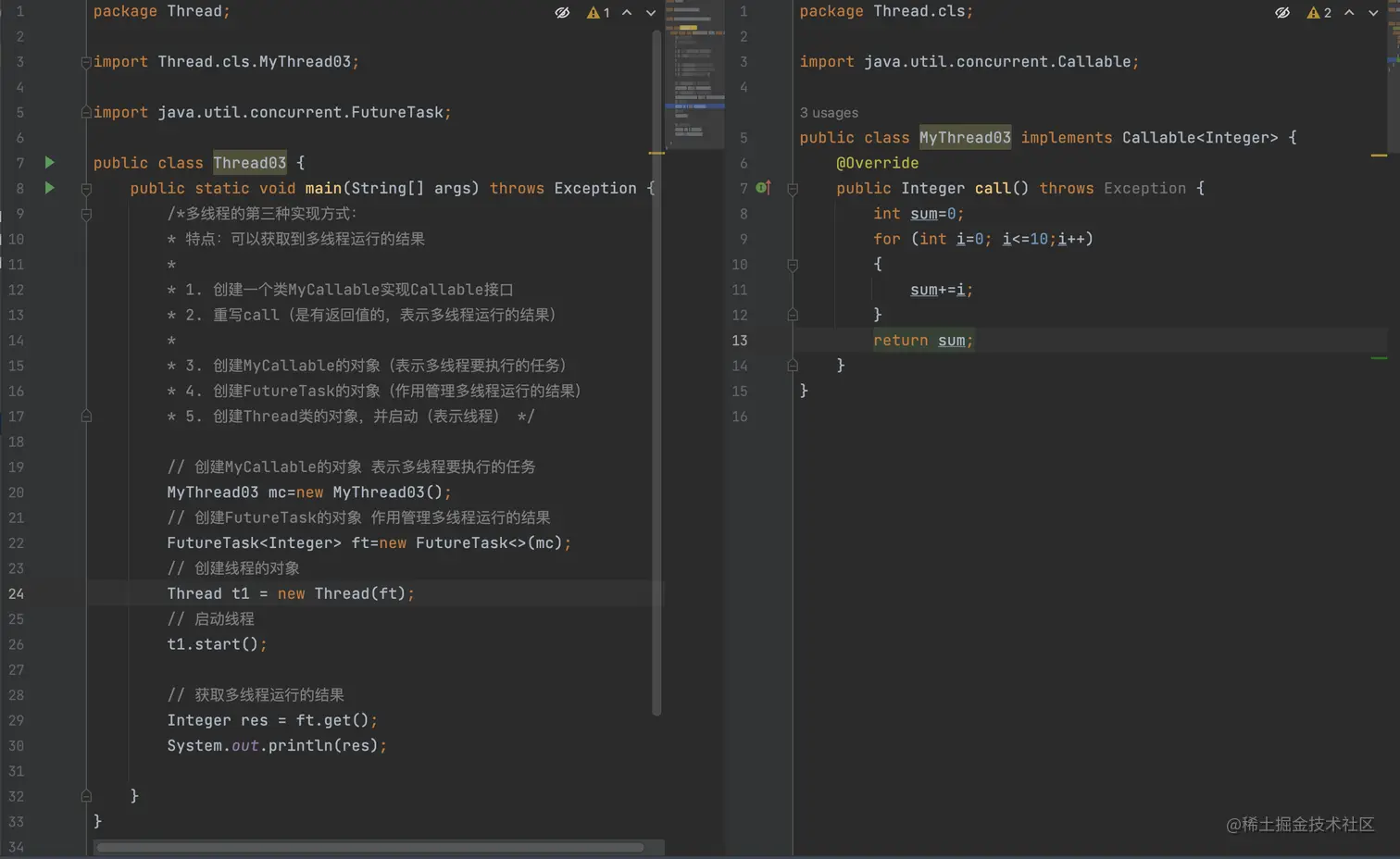Click 'FutureTask<Integer> ft=new FutureTask<>(mc);' line
Screen dimensions: 1400x859
369,543
